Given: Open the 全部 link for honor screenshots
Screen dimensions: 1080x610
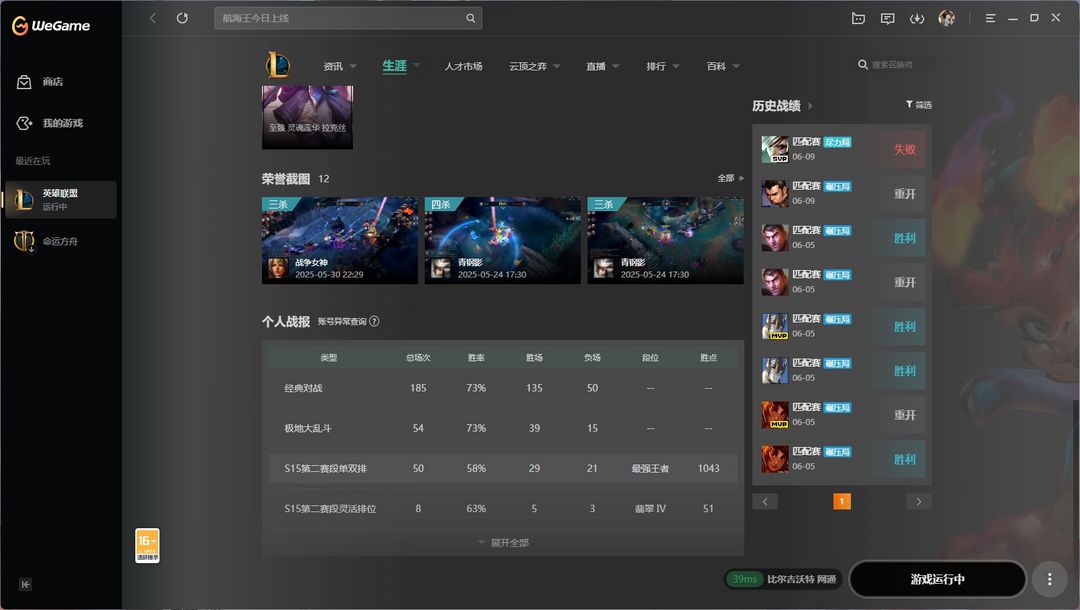Looking at the screenshot, I should 730,178.
